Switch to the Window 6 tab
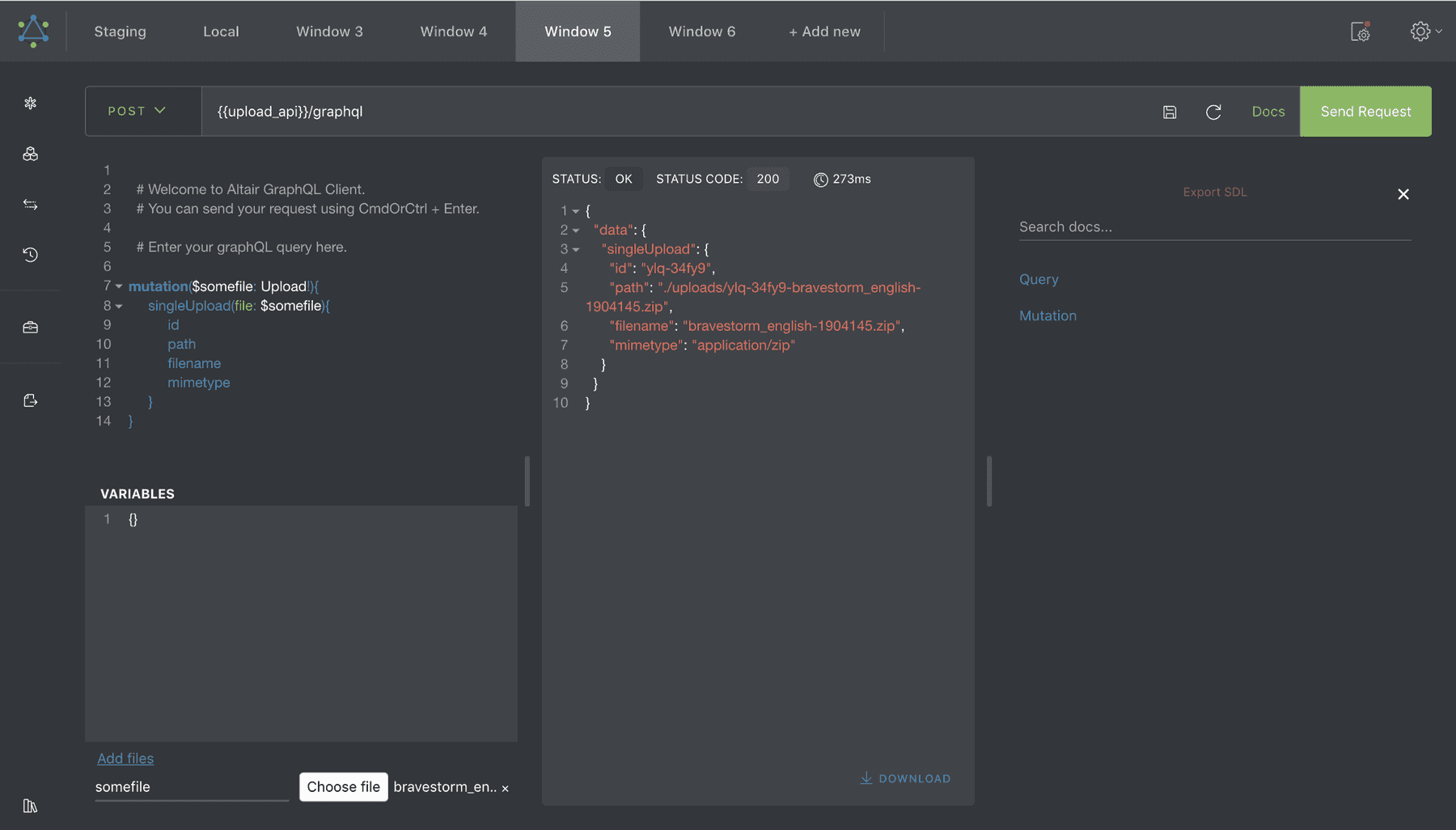This screenshot has height=830, width=1456. [701, 32]
